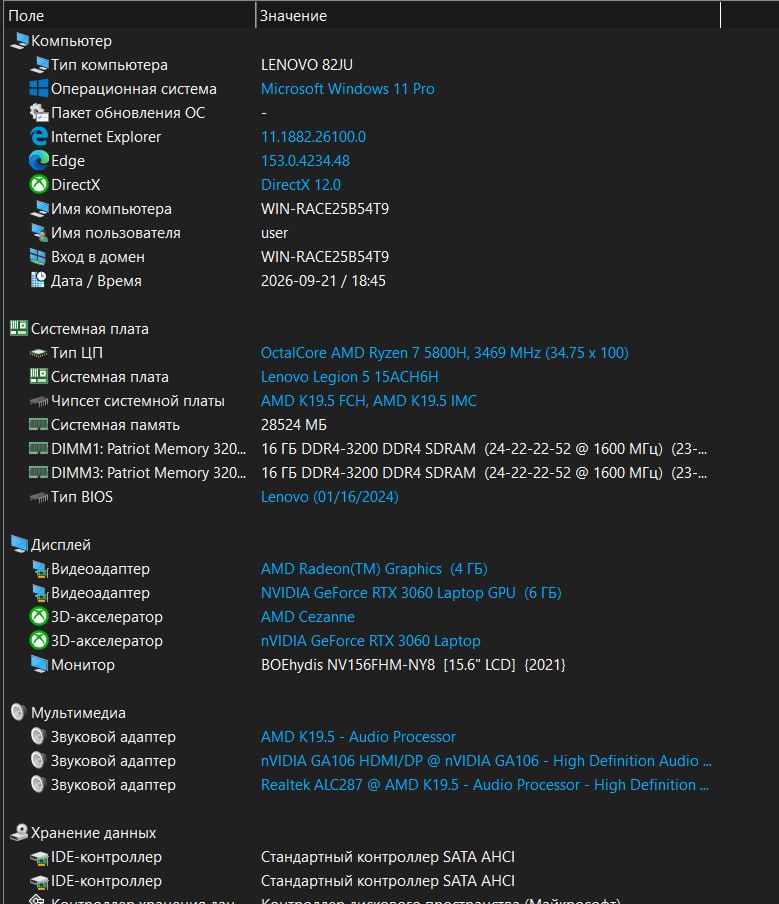The image size is (779, 904).
Task: Open the OctalCore AMD Ryzen 7 5800H link
Action: (445, 353)
